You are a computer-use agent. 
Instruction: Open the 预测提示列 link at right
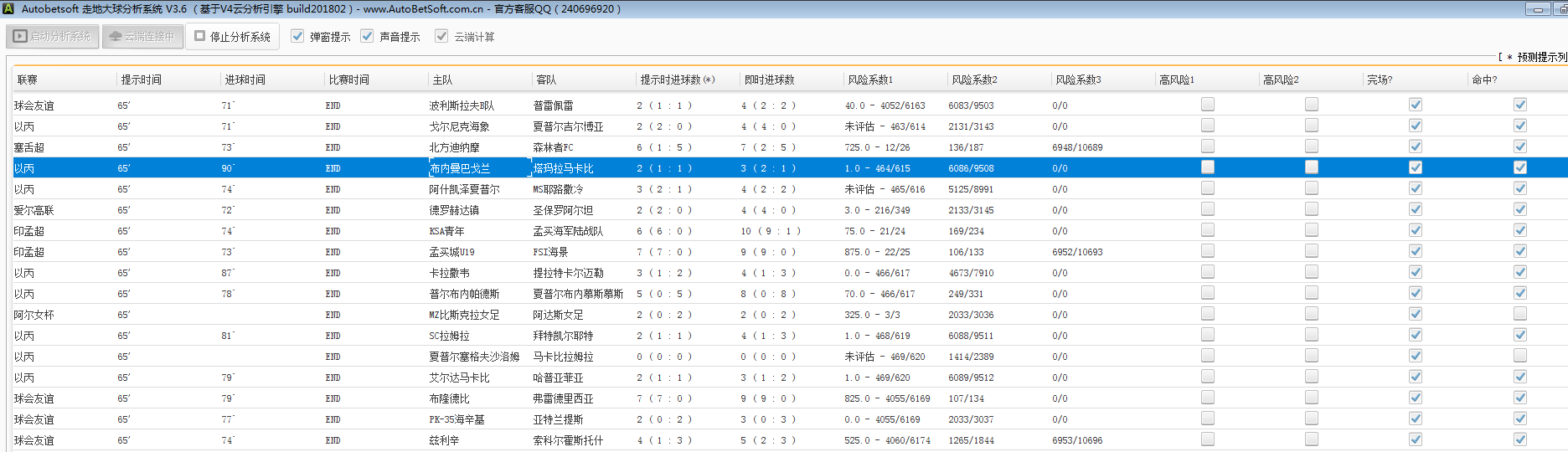(1540, 57)
